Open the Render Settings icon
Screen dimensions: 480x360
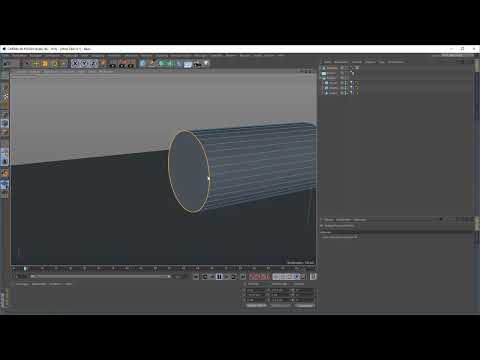(131, 64)
